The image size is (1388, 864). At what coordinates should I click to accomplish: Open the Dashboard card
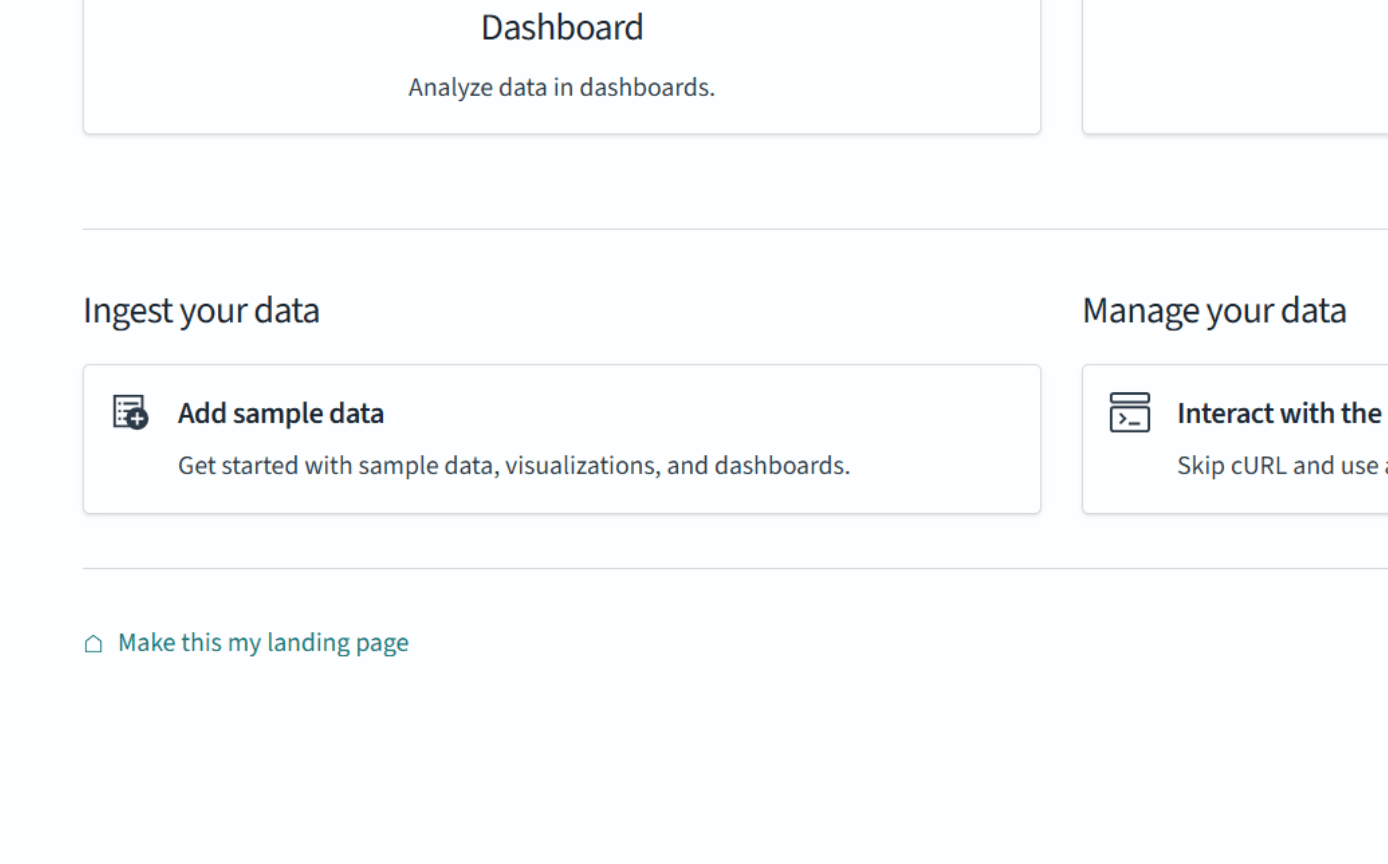tap(561, 60)
